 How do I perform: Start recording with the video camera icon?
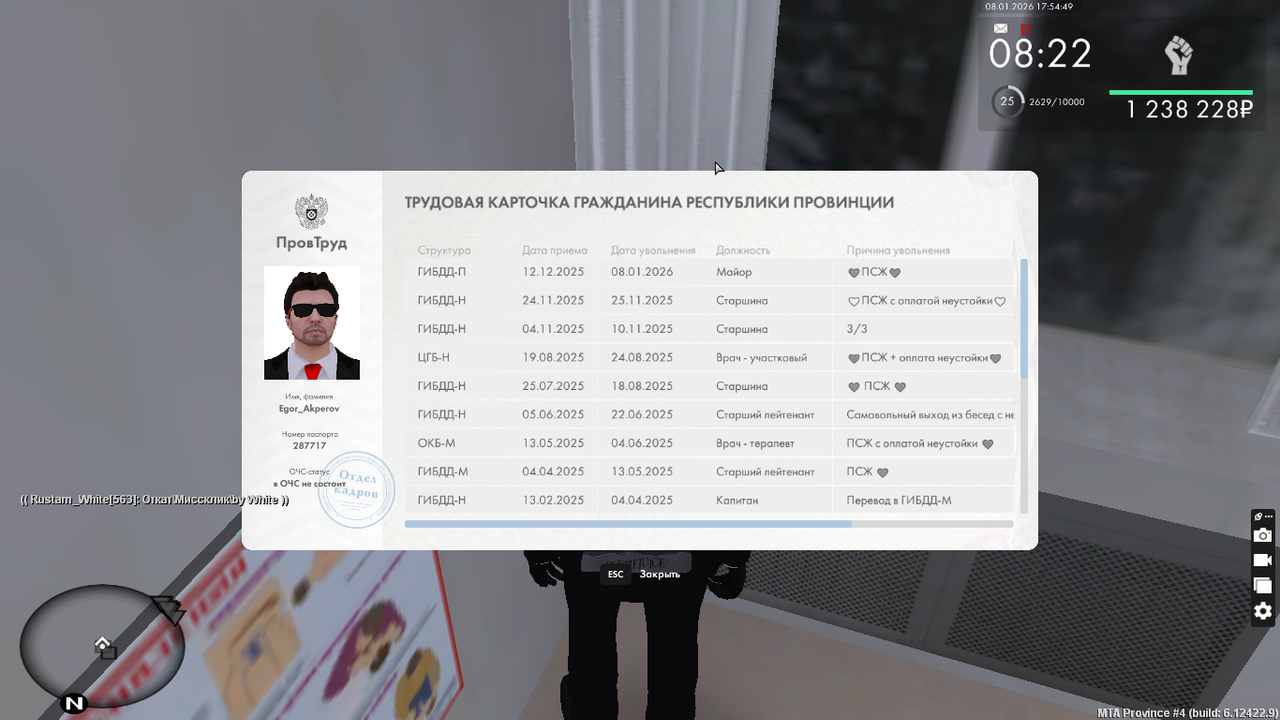click(1263, 560)
